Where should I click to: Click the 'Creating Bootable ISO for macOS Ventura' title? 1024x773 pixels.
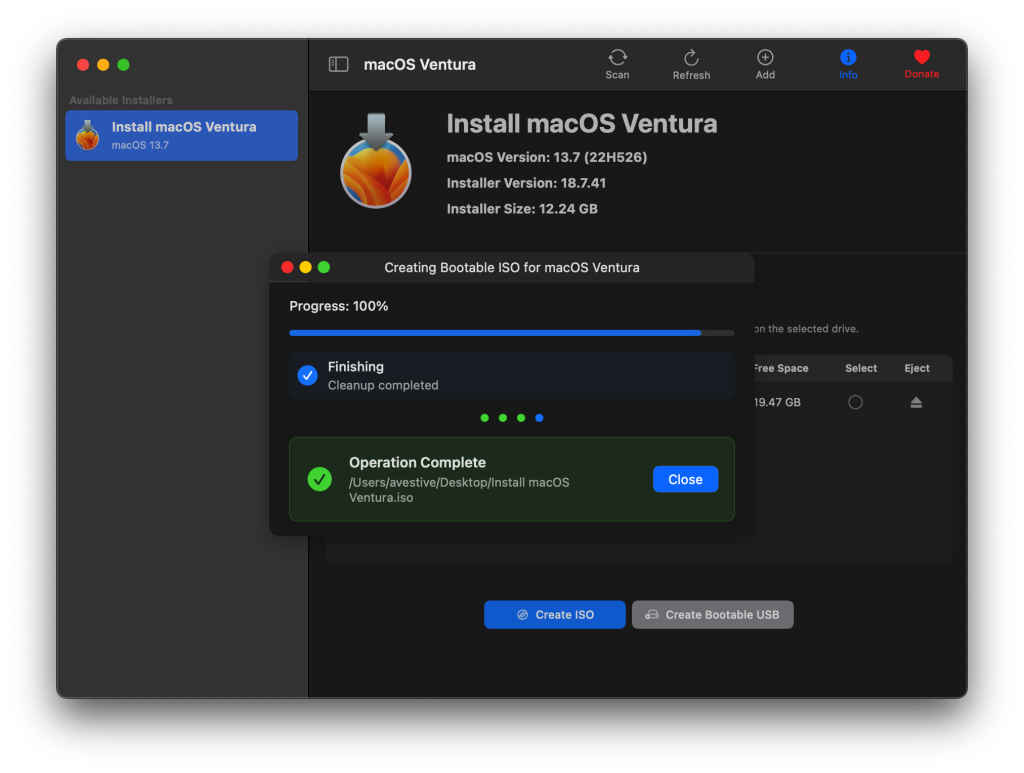pos(512,268)
